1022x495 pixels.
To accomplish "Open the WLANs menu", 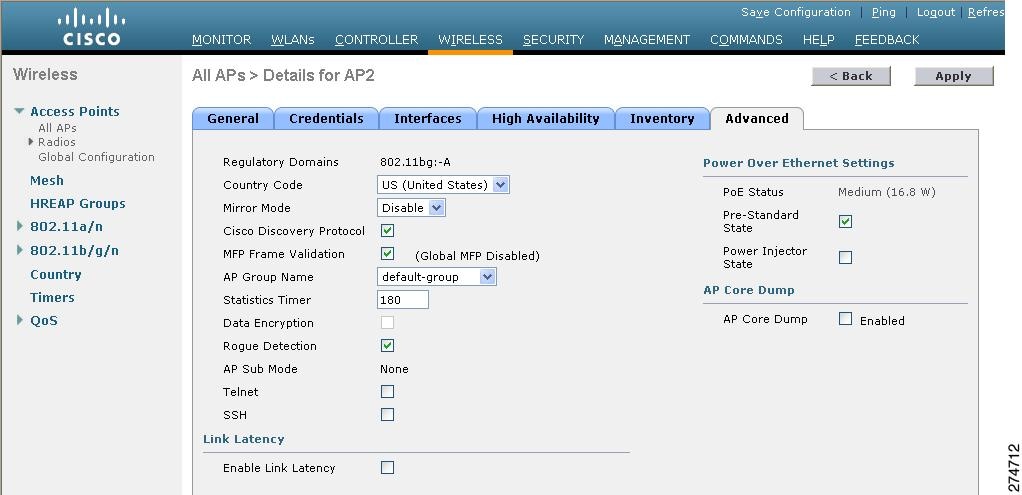I will pyautogui.click(x=293, y=40).
